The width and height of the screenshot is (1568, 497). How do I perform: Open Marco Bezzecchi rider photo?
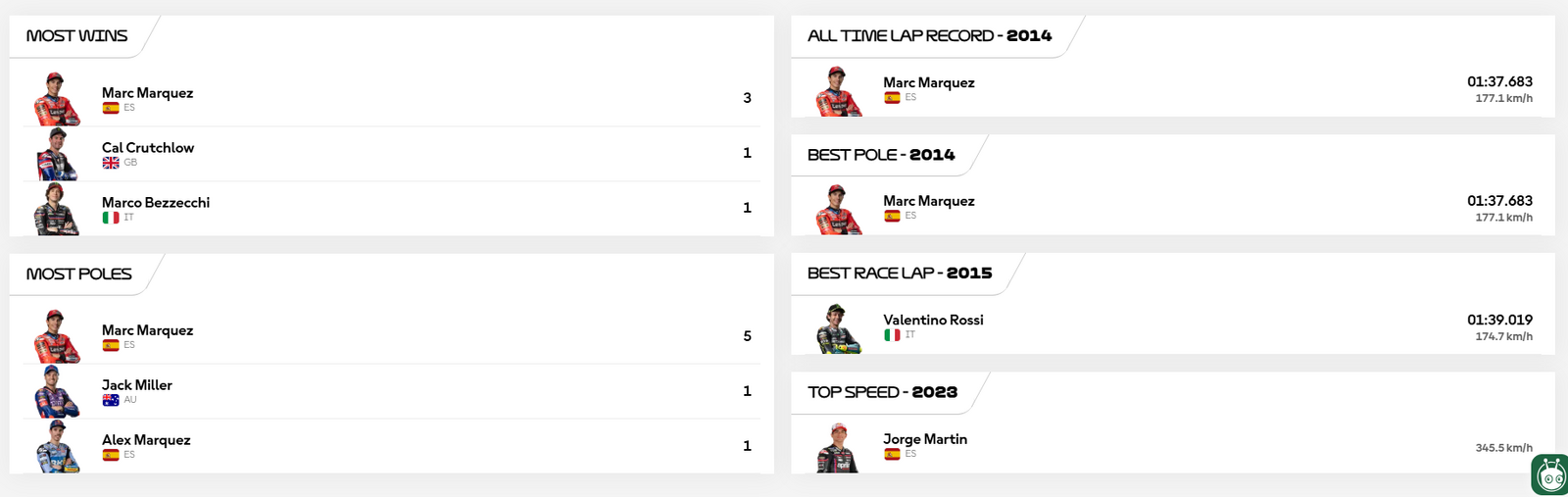click(57, 209)
